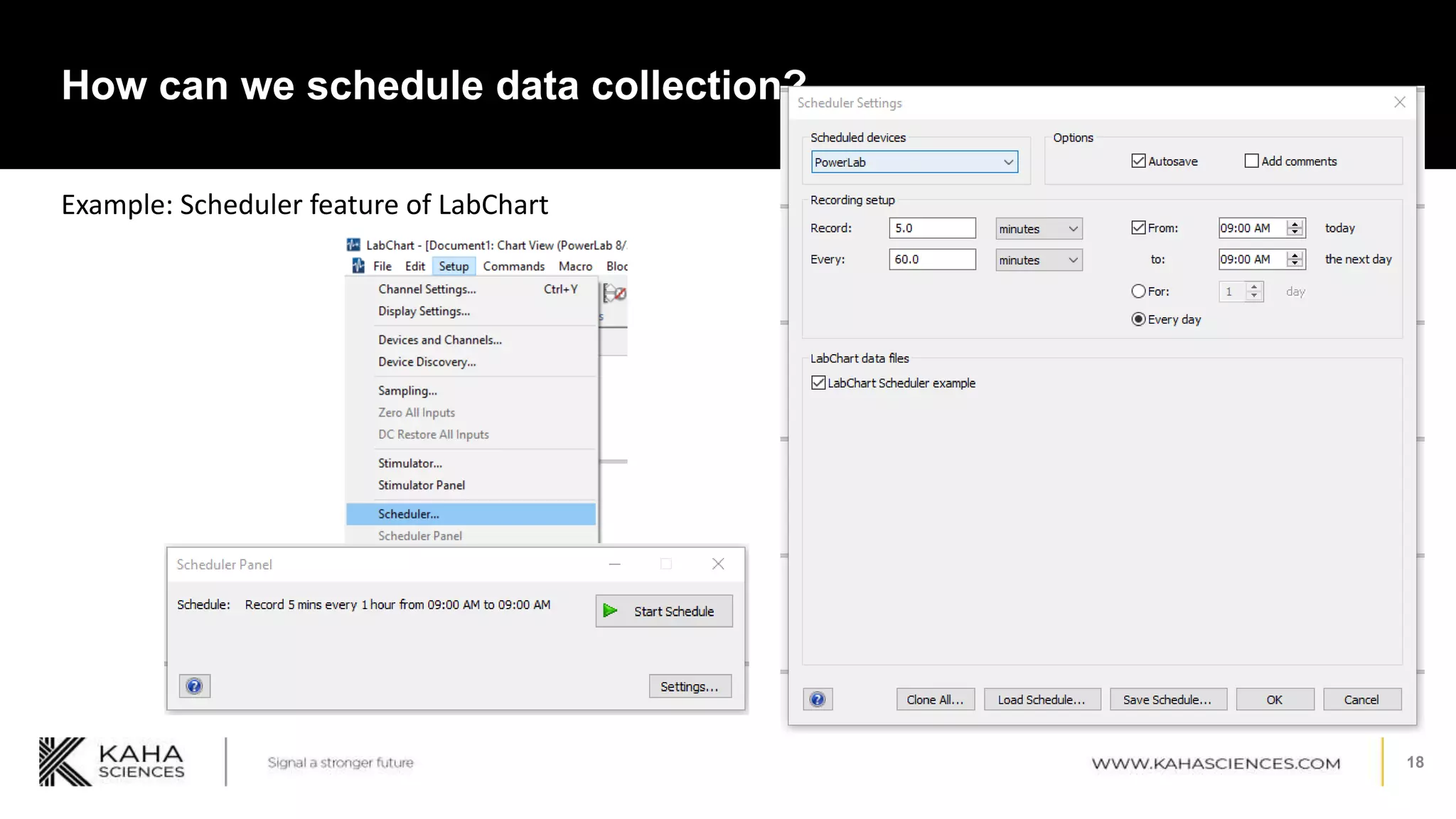Click the 'to' time field 09:00 AM
Image resolution: width=1456 pixels, height=819 pixels.
coord(1252,259)
